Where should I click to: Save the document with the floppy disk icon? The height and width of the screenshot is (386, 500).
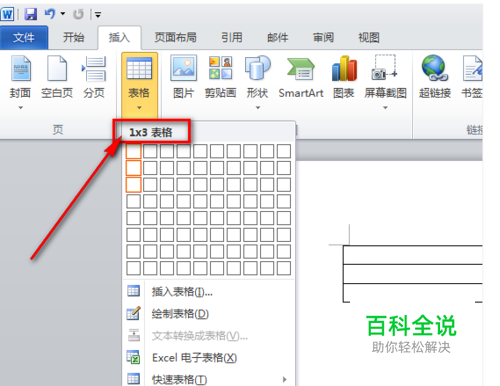(31, 14)
